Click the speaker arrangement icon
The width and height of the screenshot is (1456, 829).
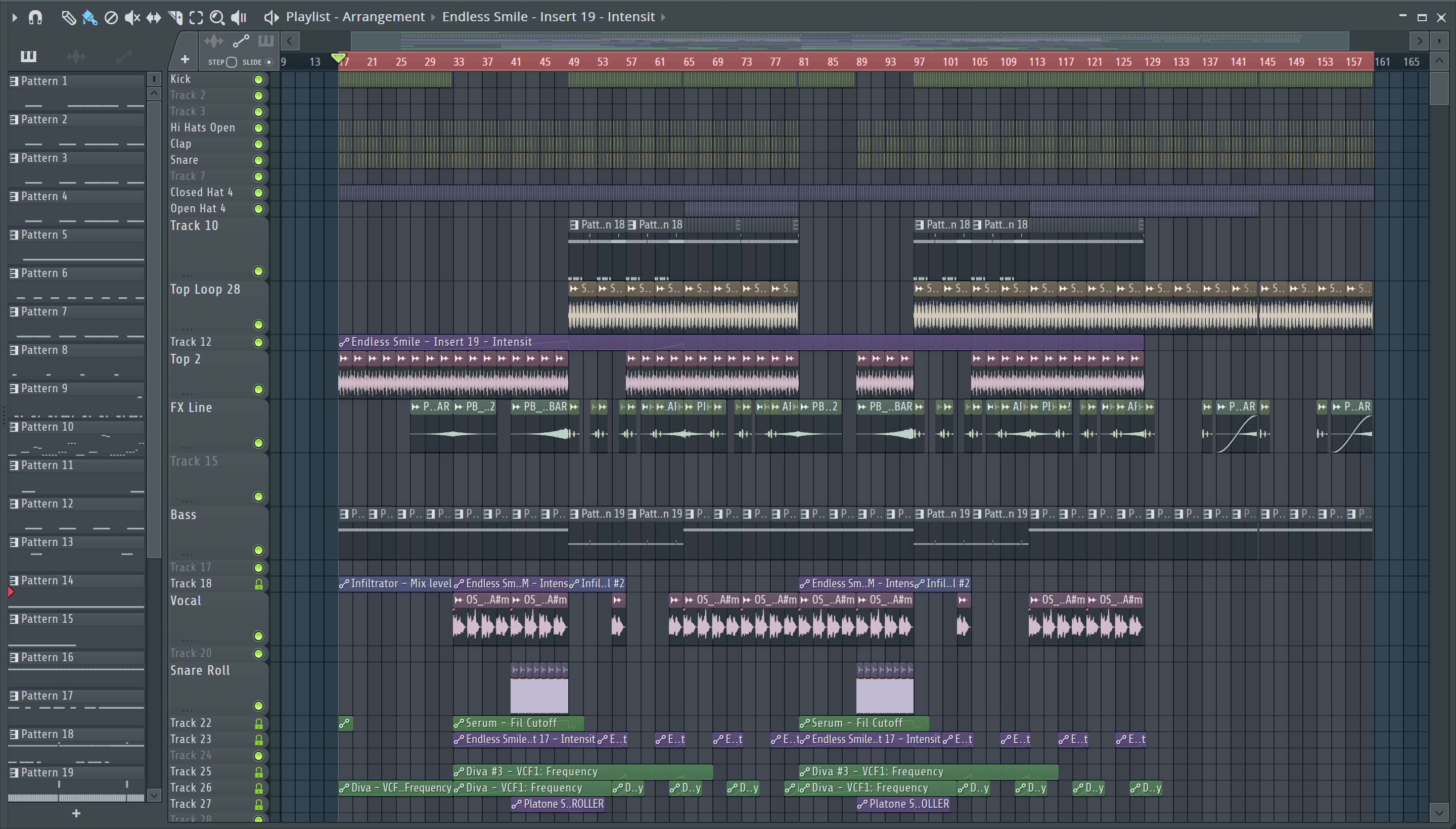coord(271,18)
